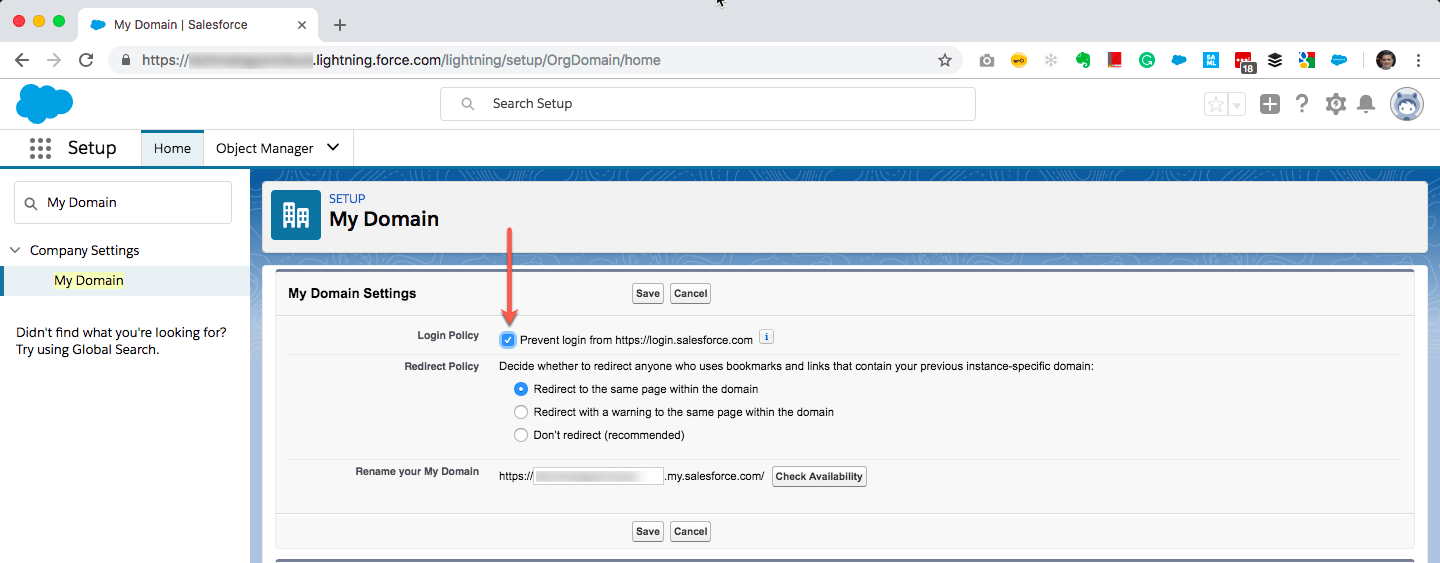Open the yellow key password extension
Screen dimensions: 1440x563
pos(1019,60)
